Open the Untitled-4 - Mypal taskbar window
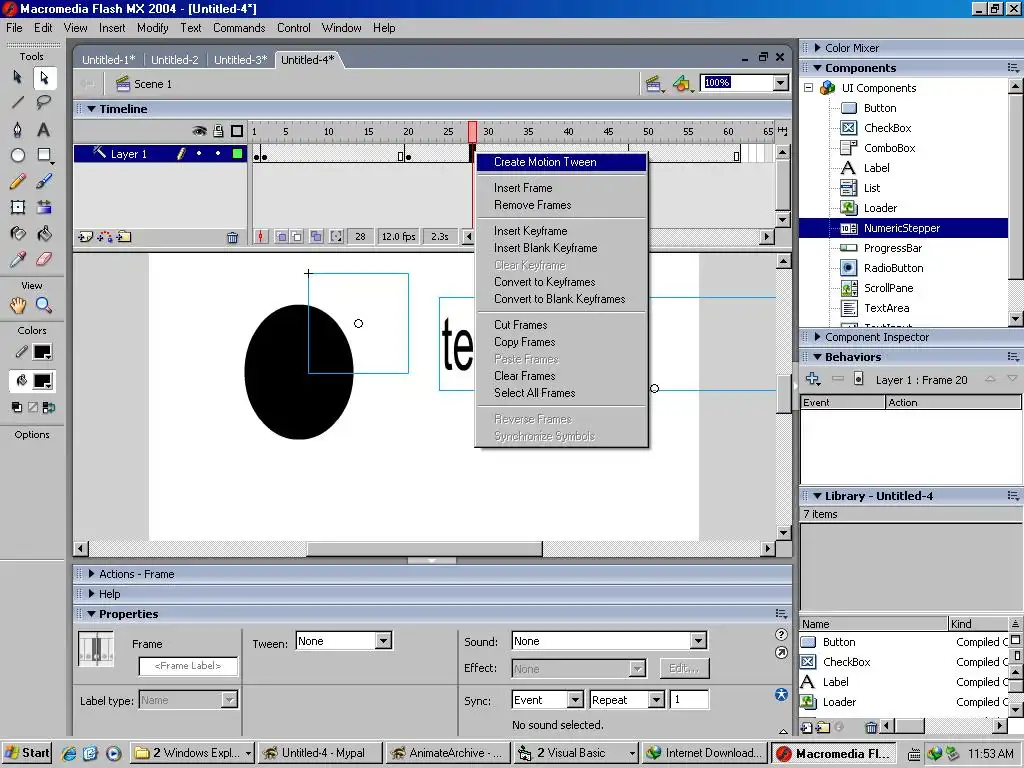 pyautogui.click(x=319, y=753)
